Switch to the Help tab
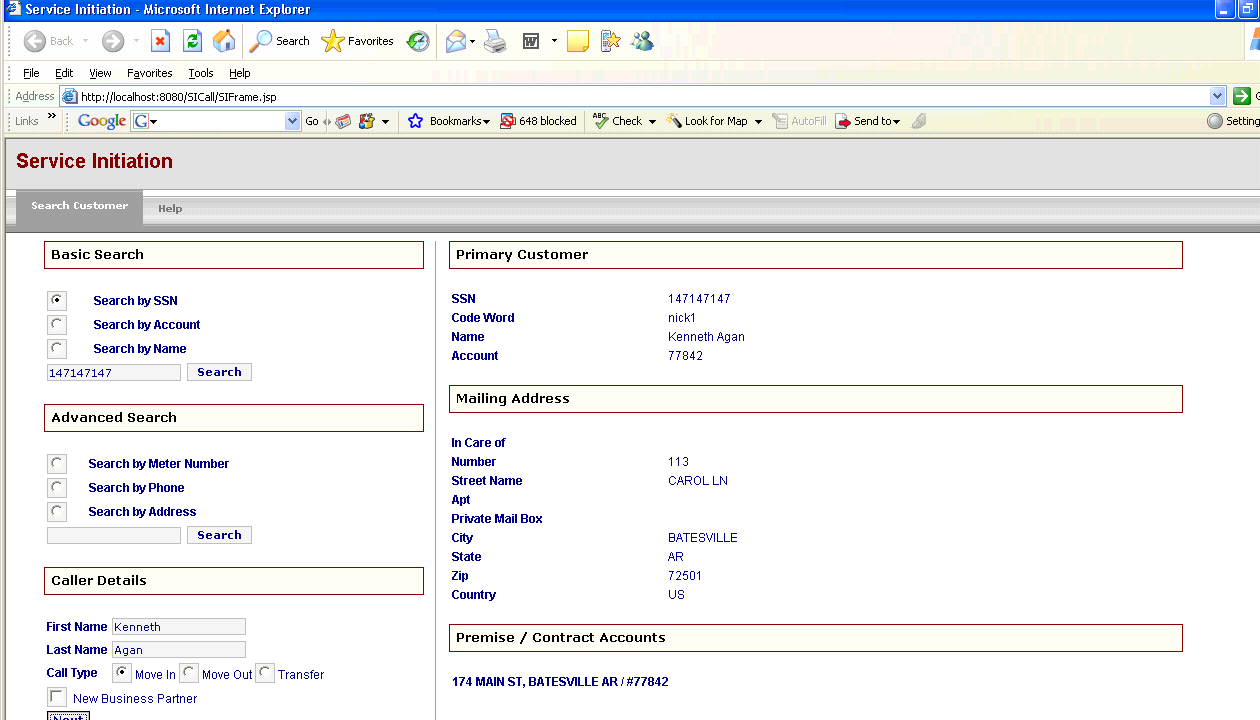This screenshot has width=1260, height=720. pyautogui.click(x=170, y=208)
